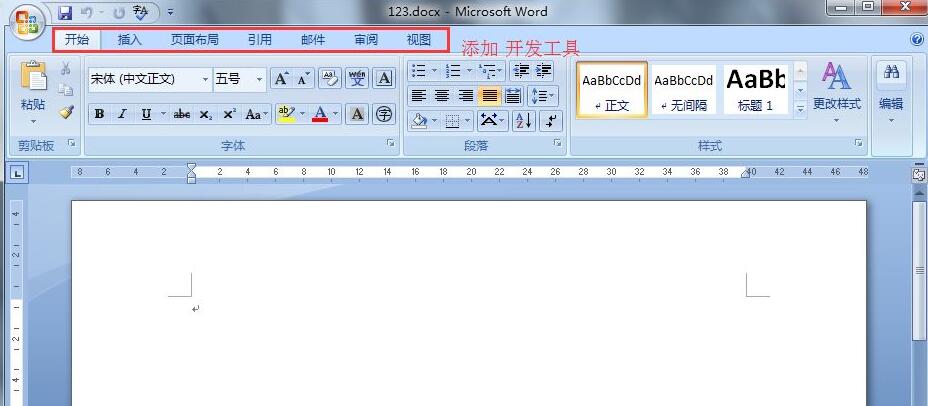Select justify alignment button

coord(489,95)
